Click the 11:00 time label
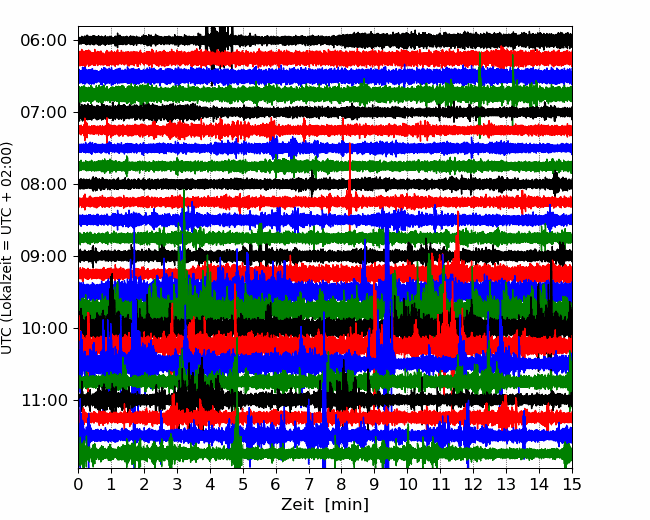The width and height of the screenshot is (650, 520). coord(44,401)
